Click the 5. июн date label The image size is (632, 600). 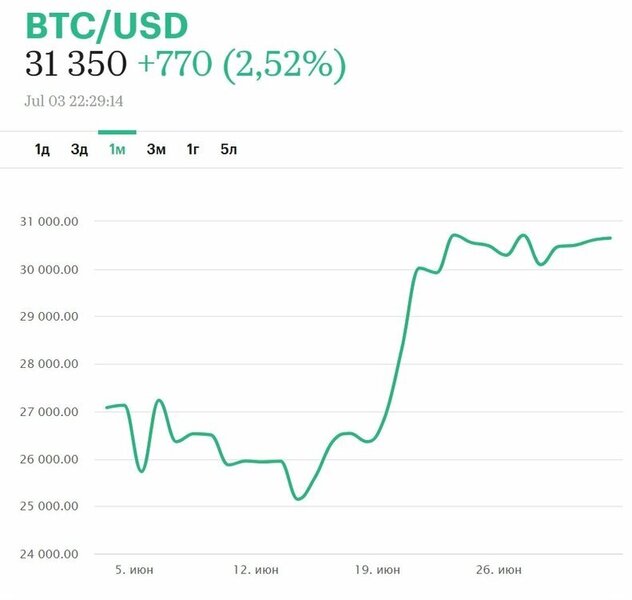click(133, 570)
